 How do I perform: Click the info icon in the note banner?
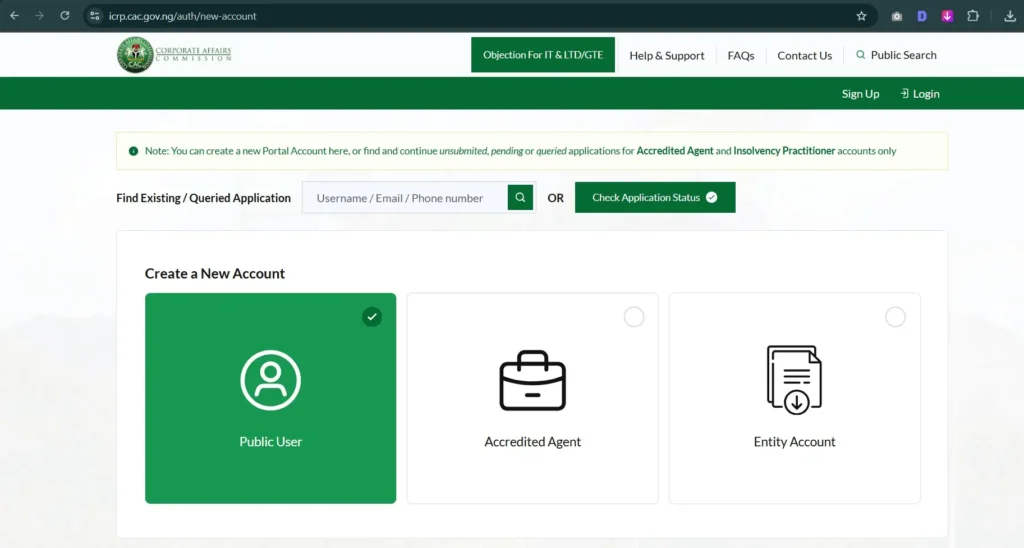pos(133,151)
